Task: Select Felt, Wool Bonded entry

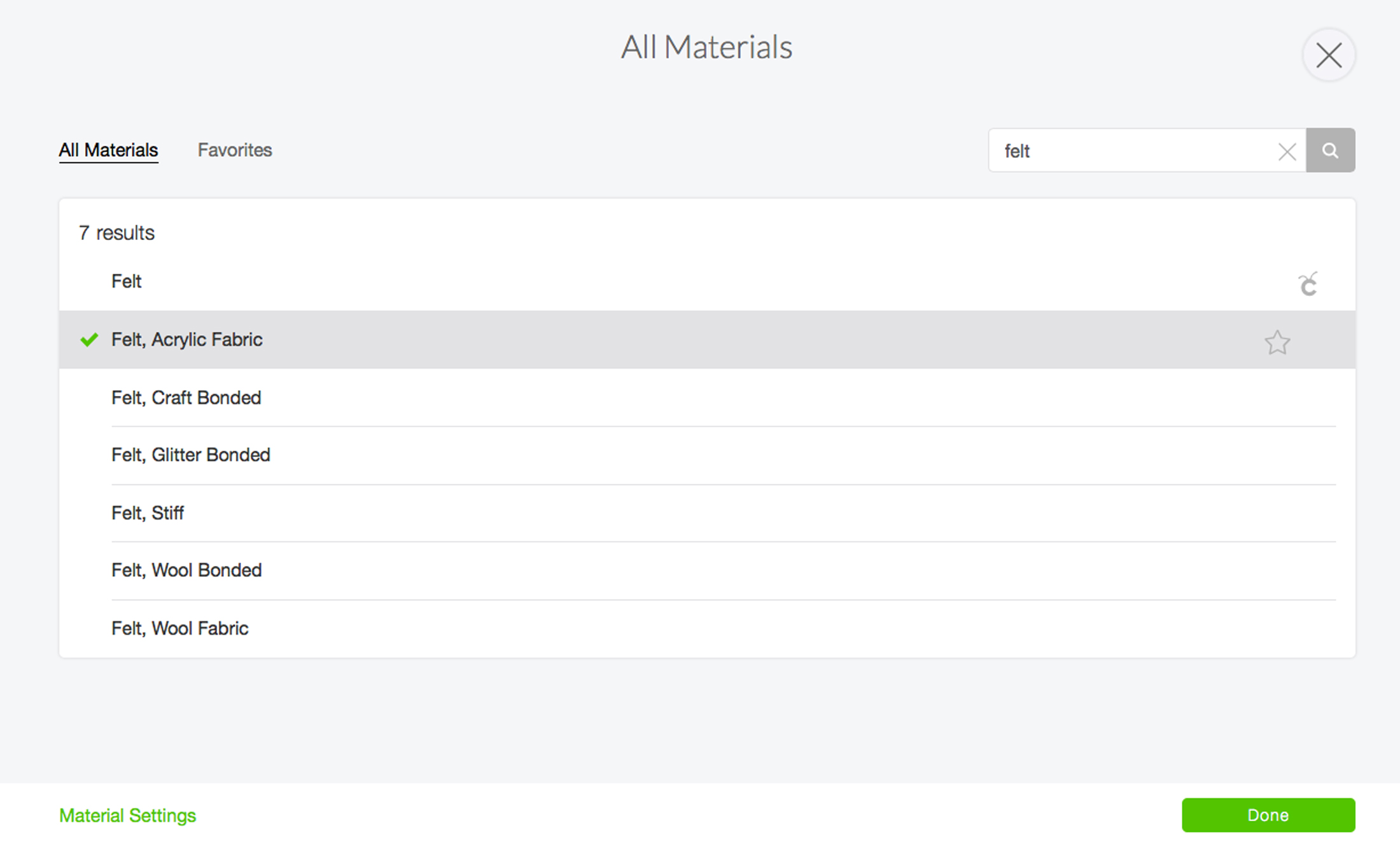Action: click(x=707, y=570)
